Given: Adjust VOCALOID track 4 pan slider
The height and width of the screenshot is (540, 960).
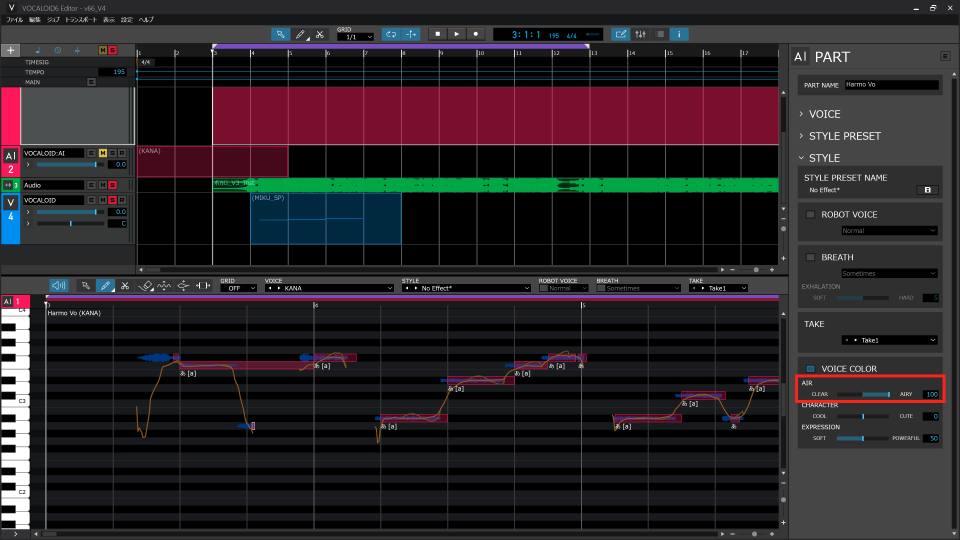Looking at the screenshot, I should [70, 223].
